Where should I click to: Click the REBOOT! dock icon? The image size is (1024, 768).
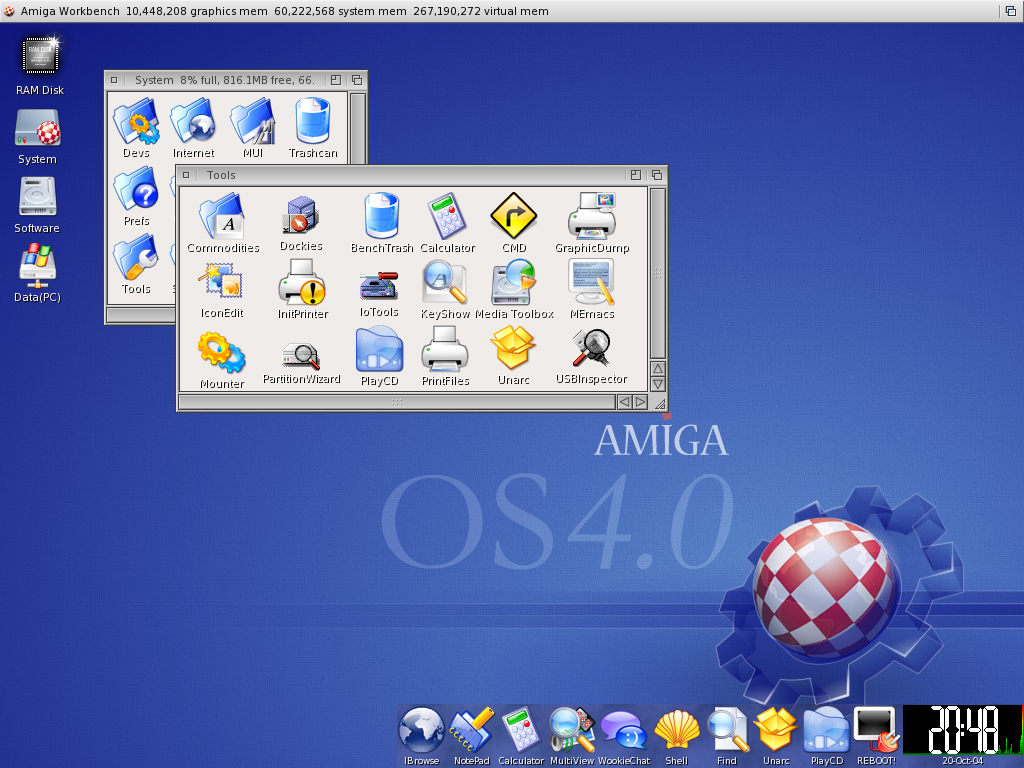pyautogui.click(x=875, y=730)
